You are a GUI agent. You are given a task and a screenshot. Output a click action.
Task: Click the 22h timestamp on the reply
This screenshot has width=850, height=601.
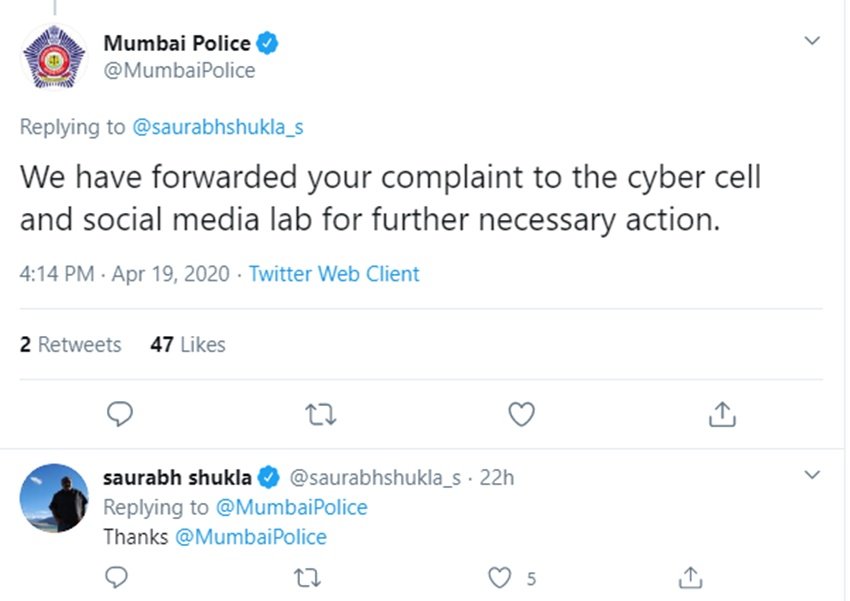tap(497, 478)
